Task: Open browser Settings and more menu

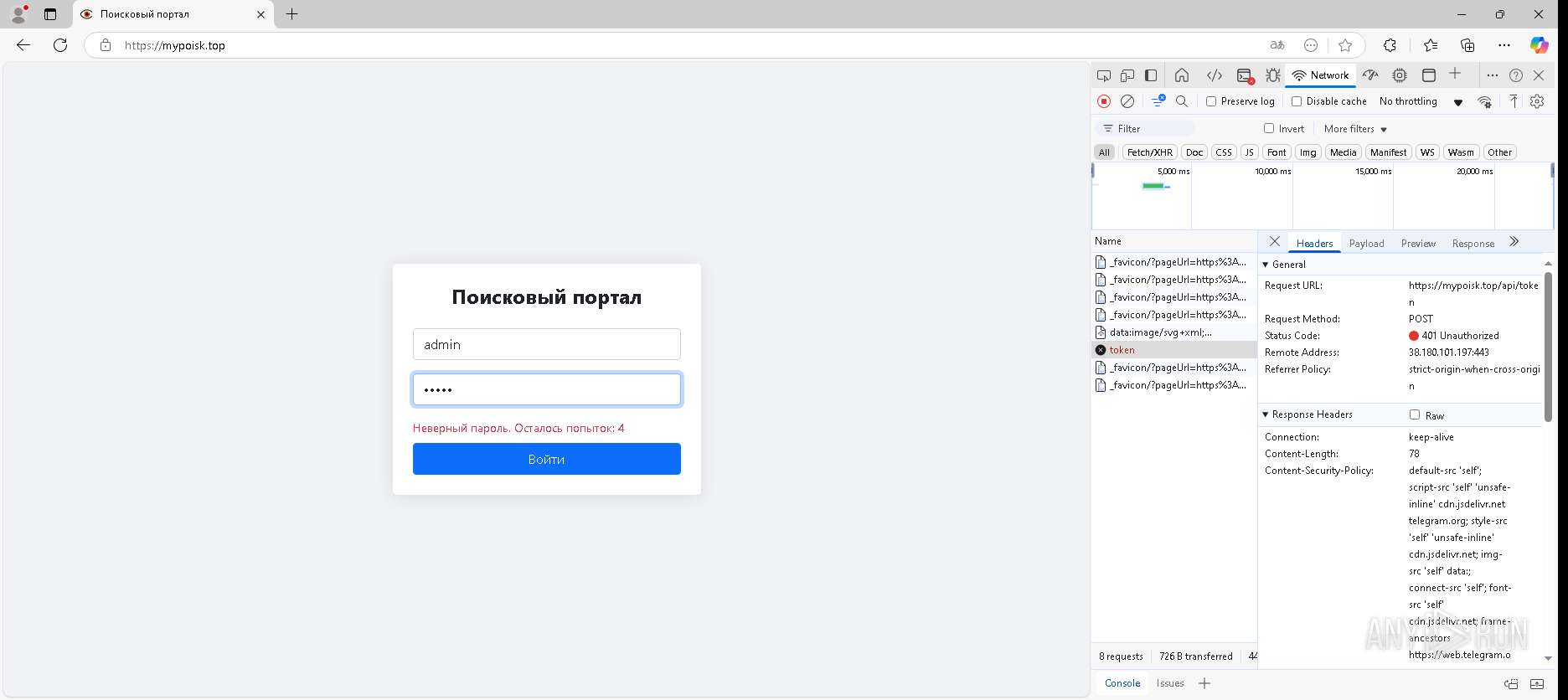Action: (x=1504, y=45)
